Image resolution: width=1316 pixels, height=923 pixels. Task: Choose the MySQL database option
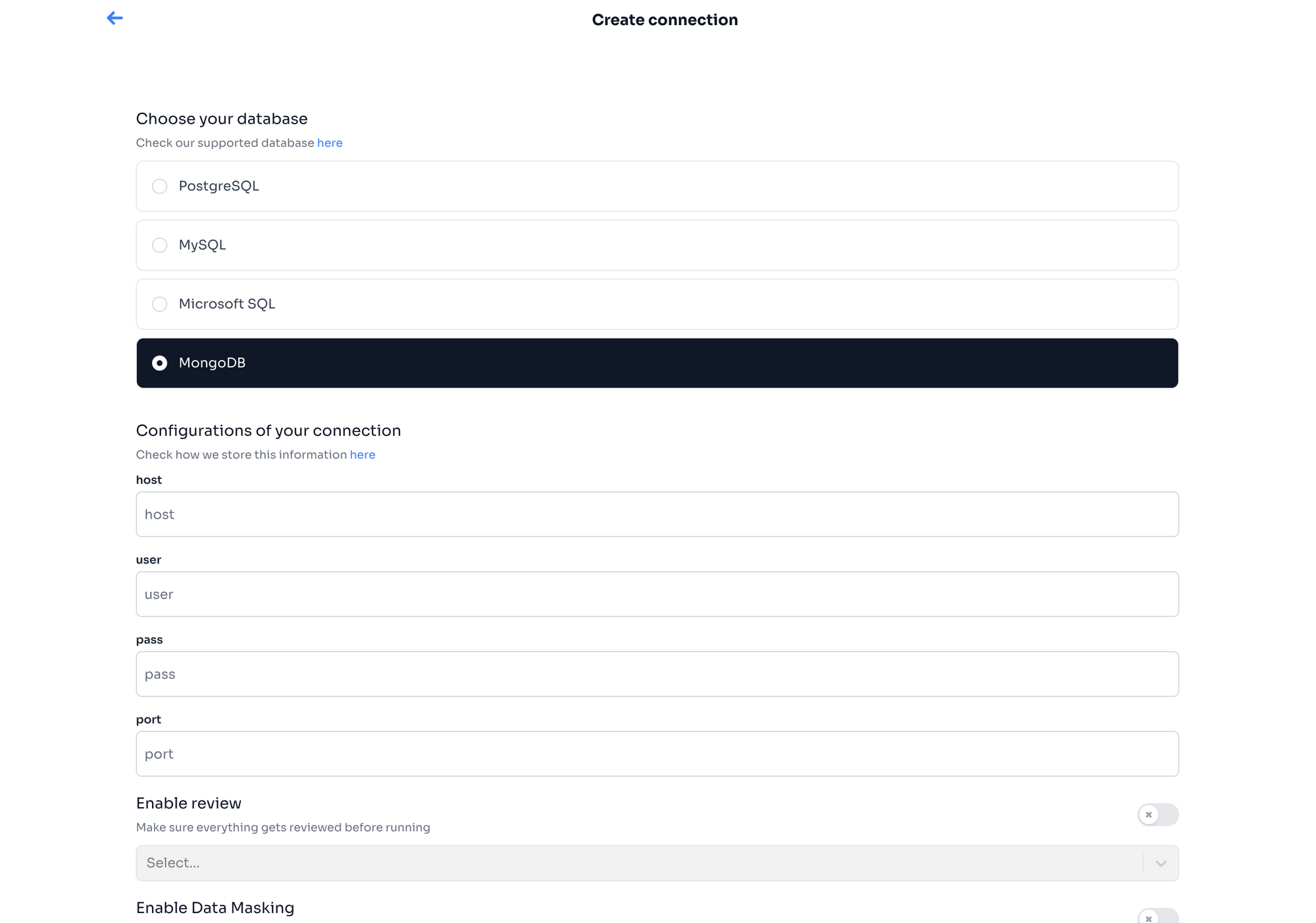tap(159, 245)
